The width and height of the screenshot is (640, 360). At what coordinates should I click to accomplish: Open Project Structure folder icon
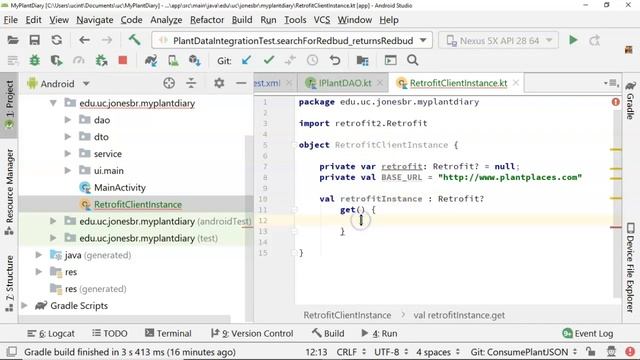tap(362, 61)
